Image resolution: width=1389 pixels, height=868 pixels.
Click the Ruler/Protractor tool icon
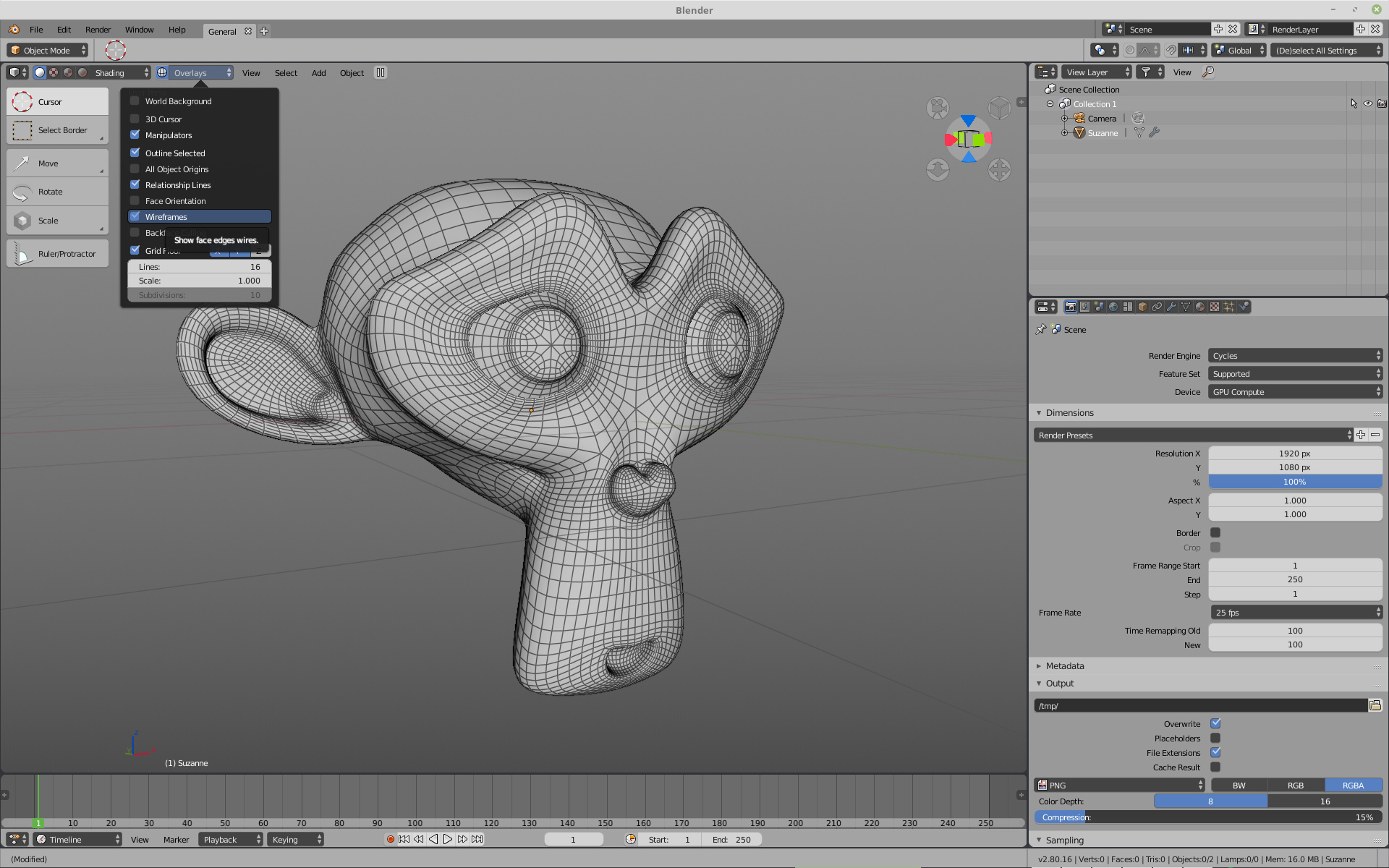tap(22, 253)
